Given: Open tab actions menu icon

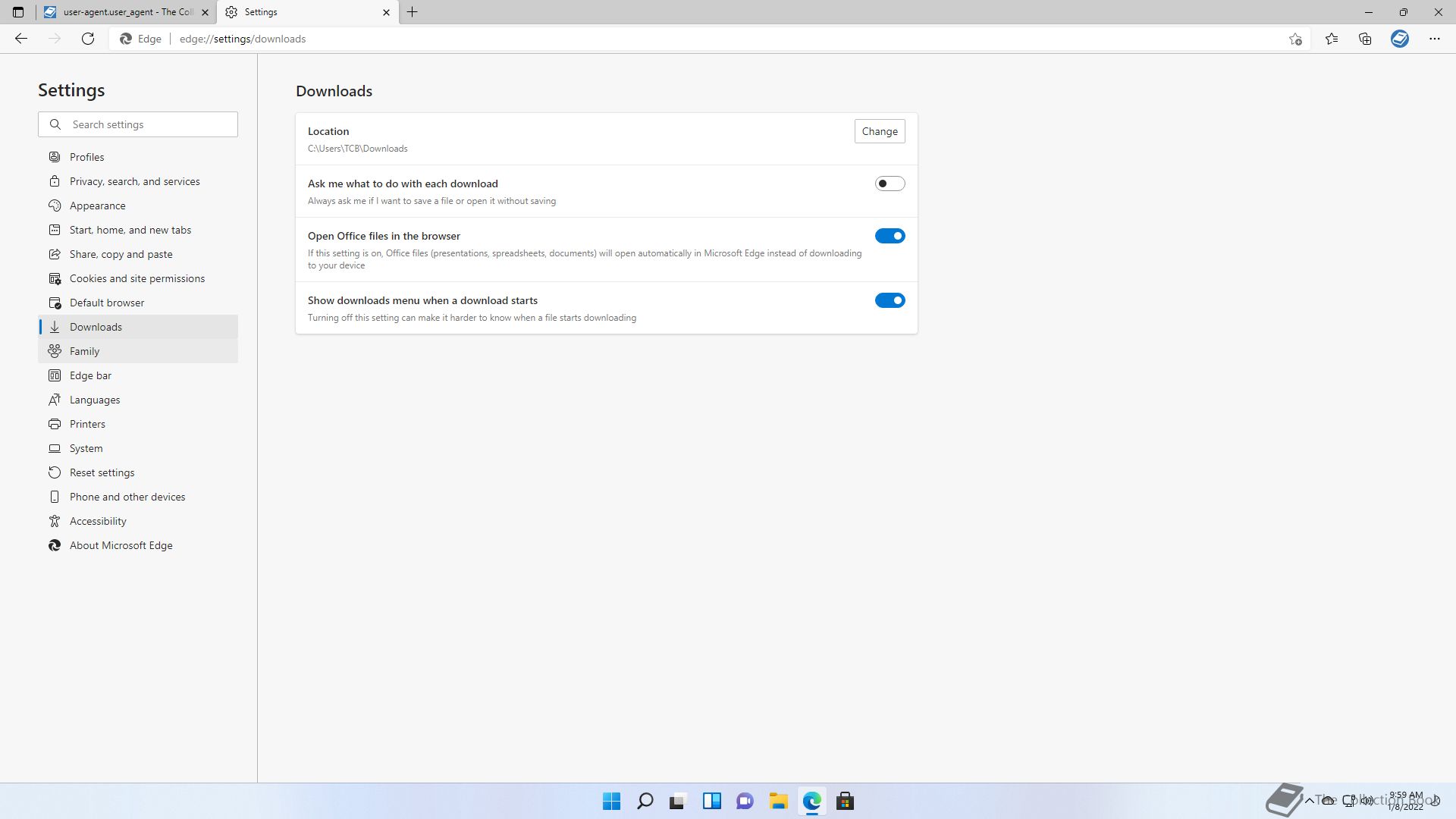Looking at the screenshot, I should point(18,12).
